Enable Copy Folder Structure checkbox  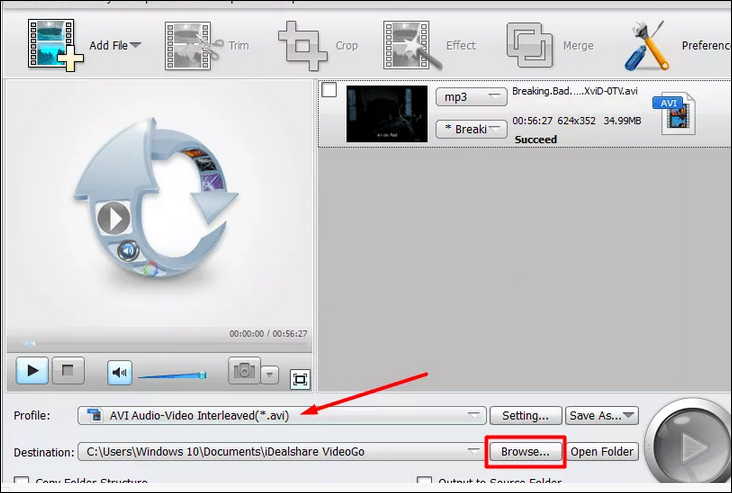tap(21, 483)
